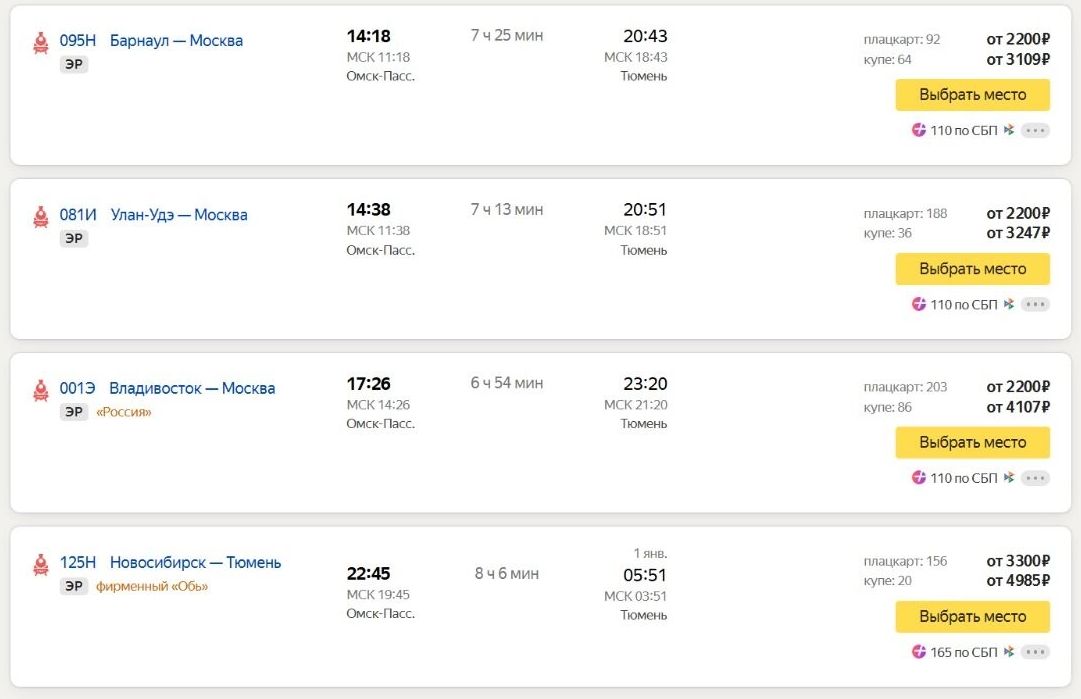Viewport: 1081px width, 699px height.
Task: Click the cashback plus icon under train 095Н
Action: click(919, 130)
